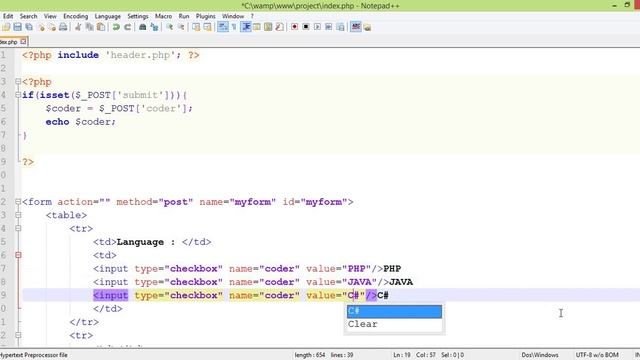640x360 pixels.
Task: Open a file with the toolbar Open icon
Action: click(x=6, y=27)
